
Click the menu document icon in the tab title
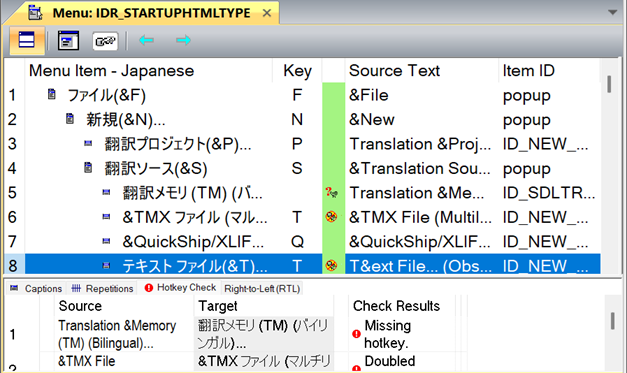pyautogui.click(x=35, y=12)
